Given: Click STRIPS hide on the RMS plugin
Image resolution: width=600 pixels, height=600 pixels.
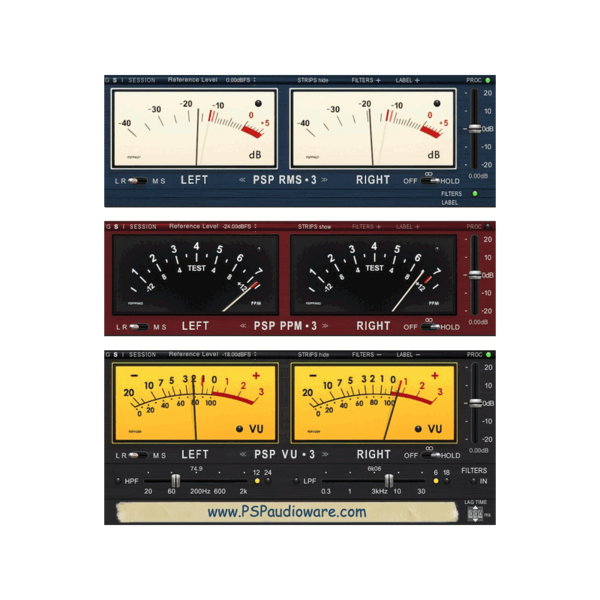Looking at the screenshot, I should coord(313,80).
